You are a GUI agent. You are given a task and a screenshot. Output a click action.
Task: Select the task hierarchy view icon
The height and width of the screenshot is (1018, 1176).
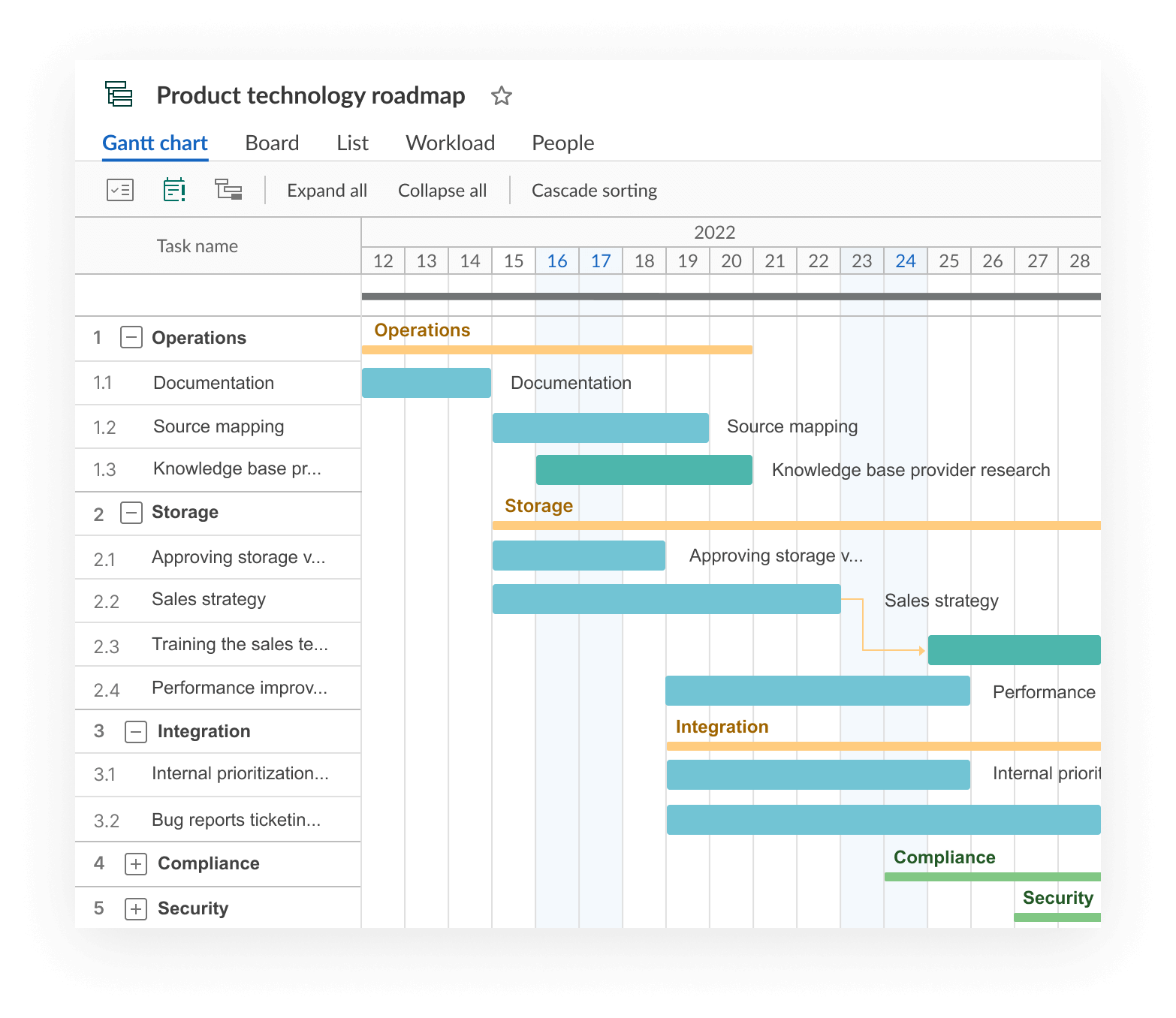229,190
